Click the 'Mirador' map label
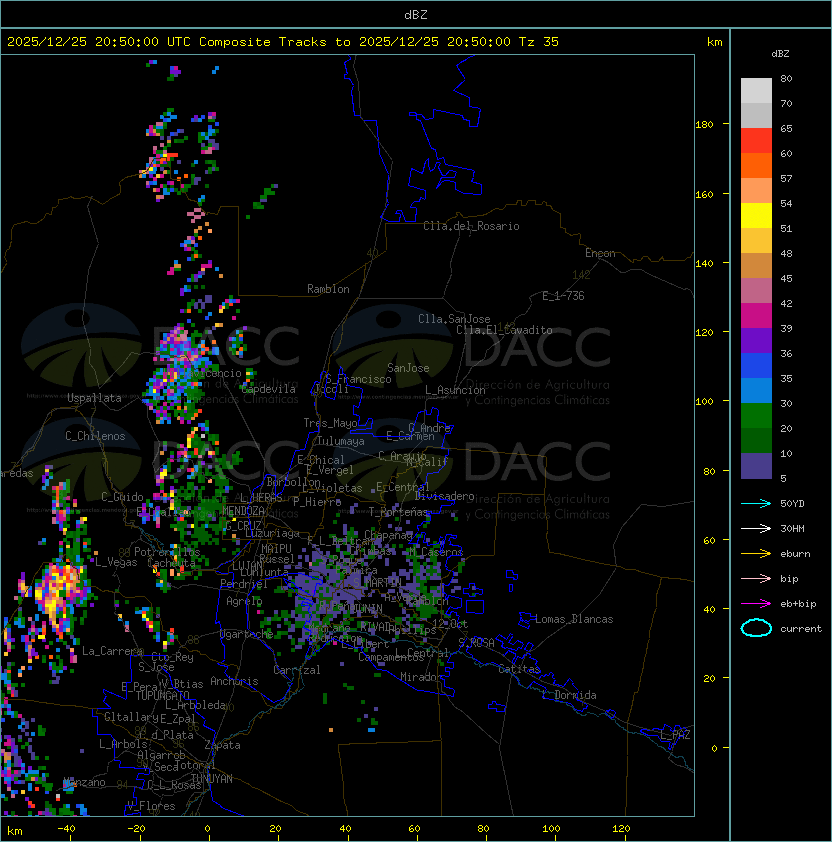Viewport: 832px width, 842px height. [x=421, y=677]
